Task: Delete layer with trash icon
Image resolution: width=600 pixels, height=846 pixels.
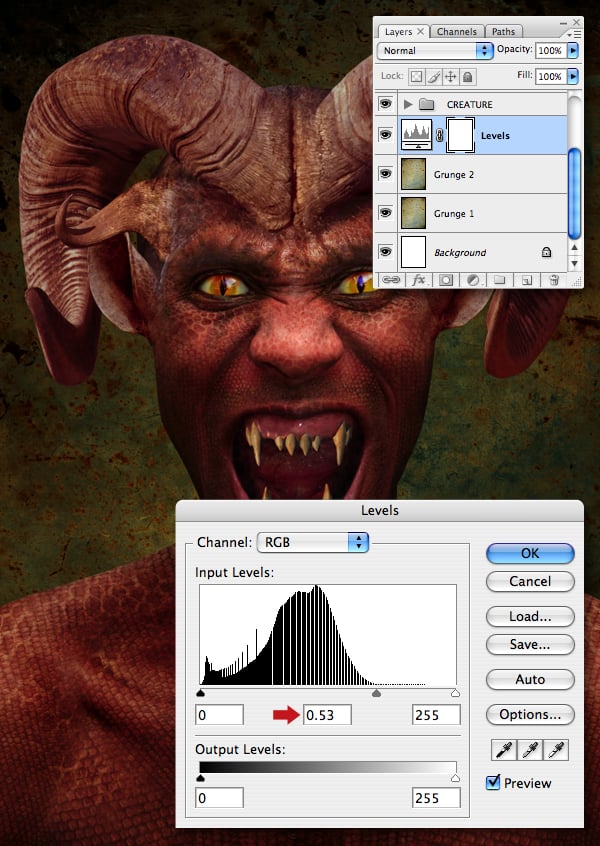Action: pos(554,280)
